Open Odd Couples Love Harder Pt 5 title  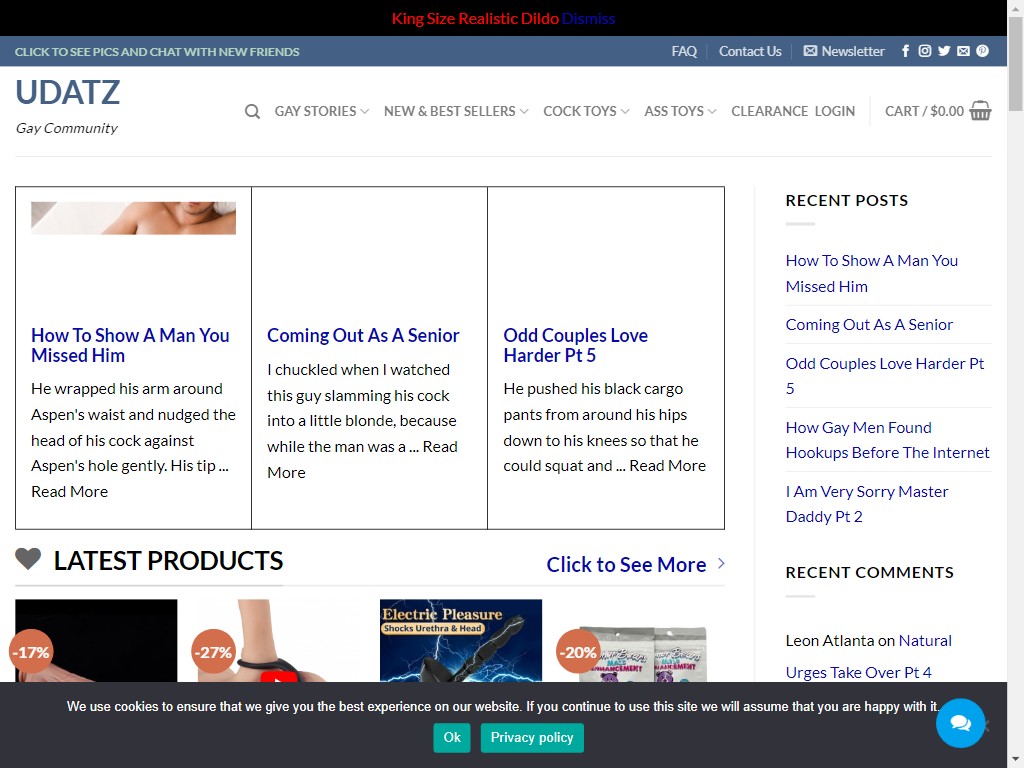(x=575, y=345)
